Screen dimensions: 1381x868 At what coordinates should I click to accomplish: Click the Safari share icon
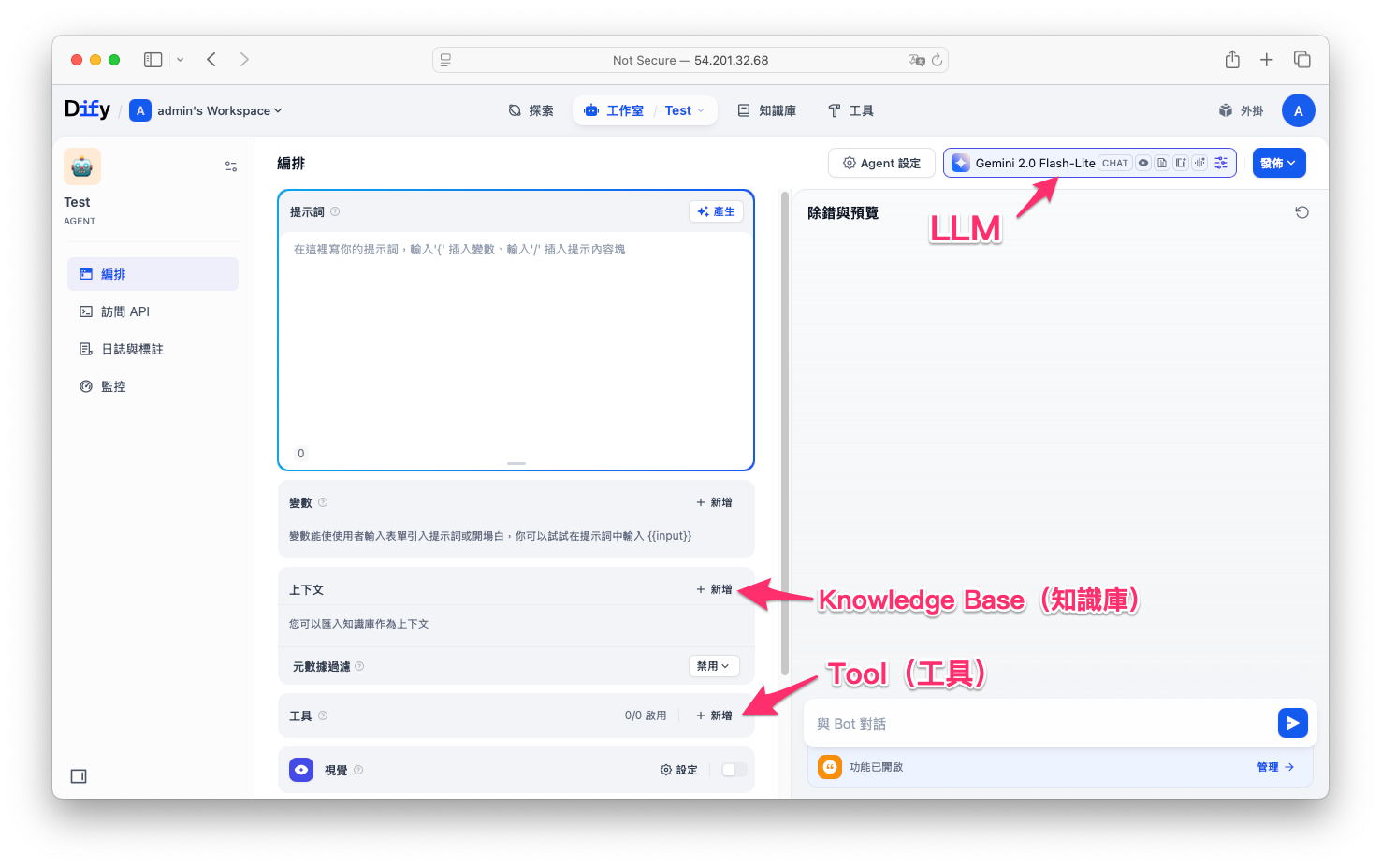1232,60
